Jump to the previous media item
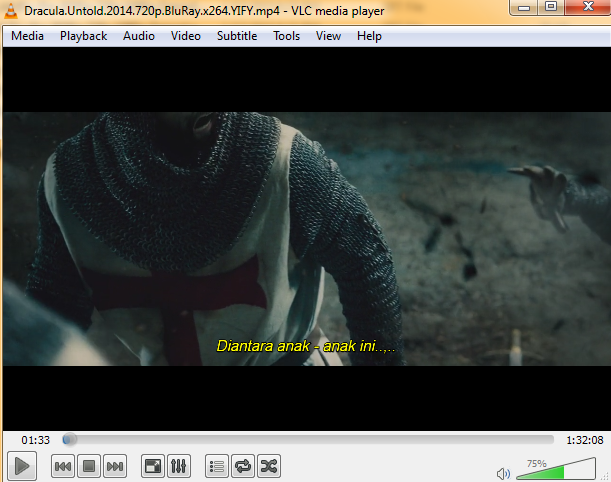611x482 pixels. 63,466
